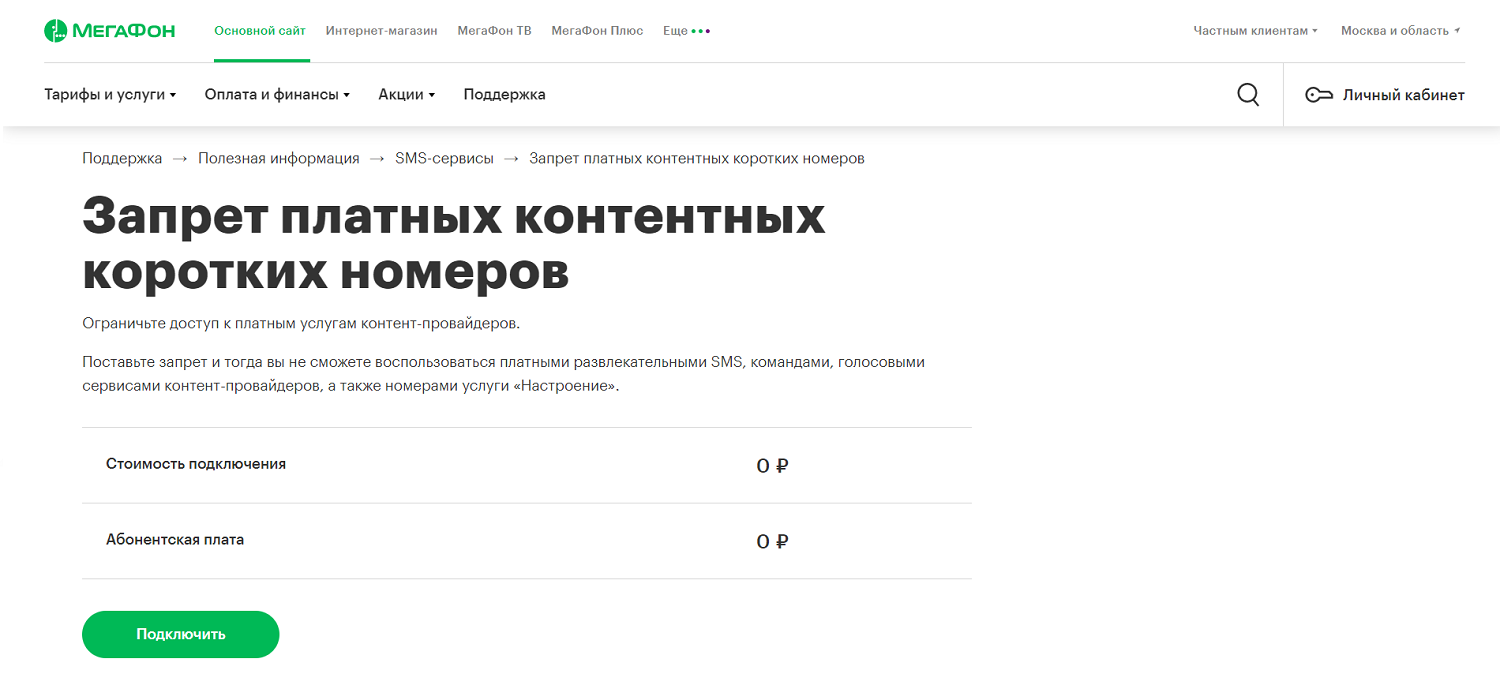Expand the Оплата и финансы dropdown
The image size is (1500, 685).
pyautogui.click(x=277, y=95)
